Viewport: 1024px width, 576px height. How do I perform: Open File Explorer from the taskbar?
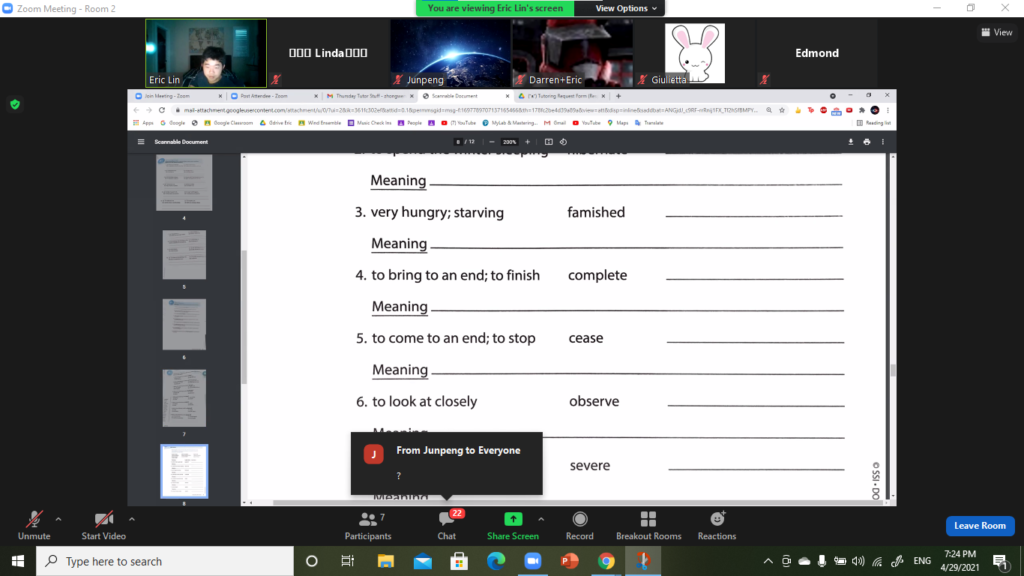coord(386,561)
